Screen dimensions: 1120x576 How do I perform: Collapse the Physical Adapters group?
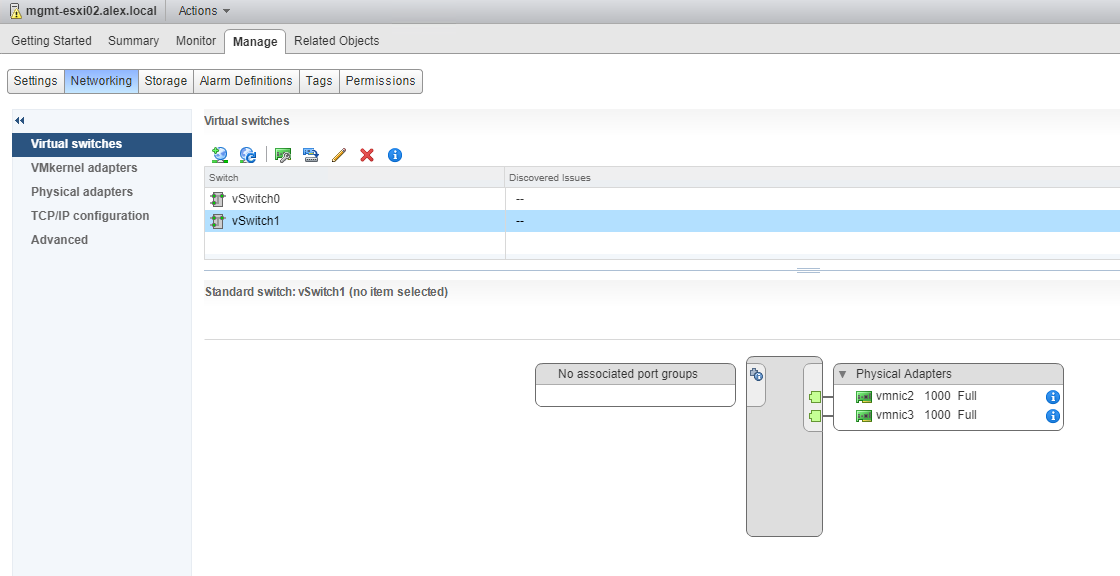tap(842, 374)
